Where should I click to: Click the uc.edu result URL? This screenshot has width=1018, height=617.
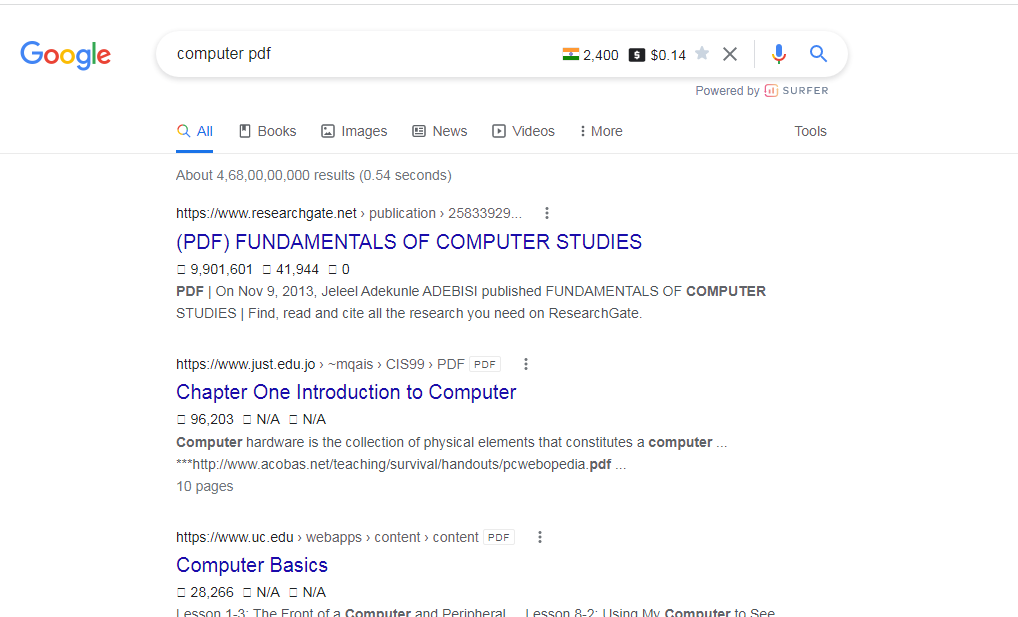(327, 537)
